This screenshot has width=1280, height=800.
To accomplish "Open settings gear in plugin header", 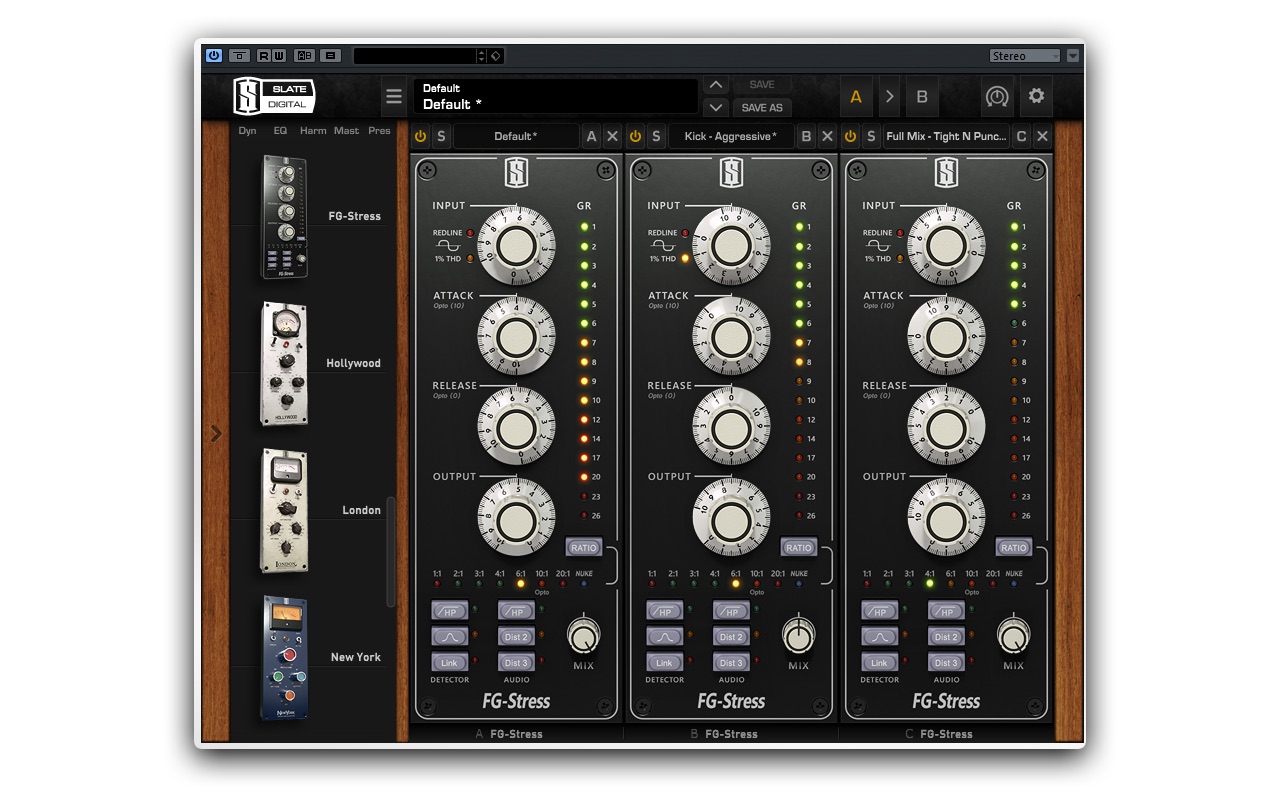I will (x=1037, y=97).
